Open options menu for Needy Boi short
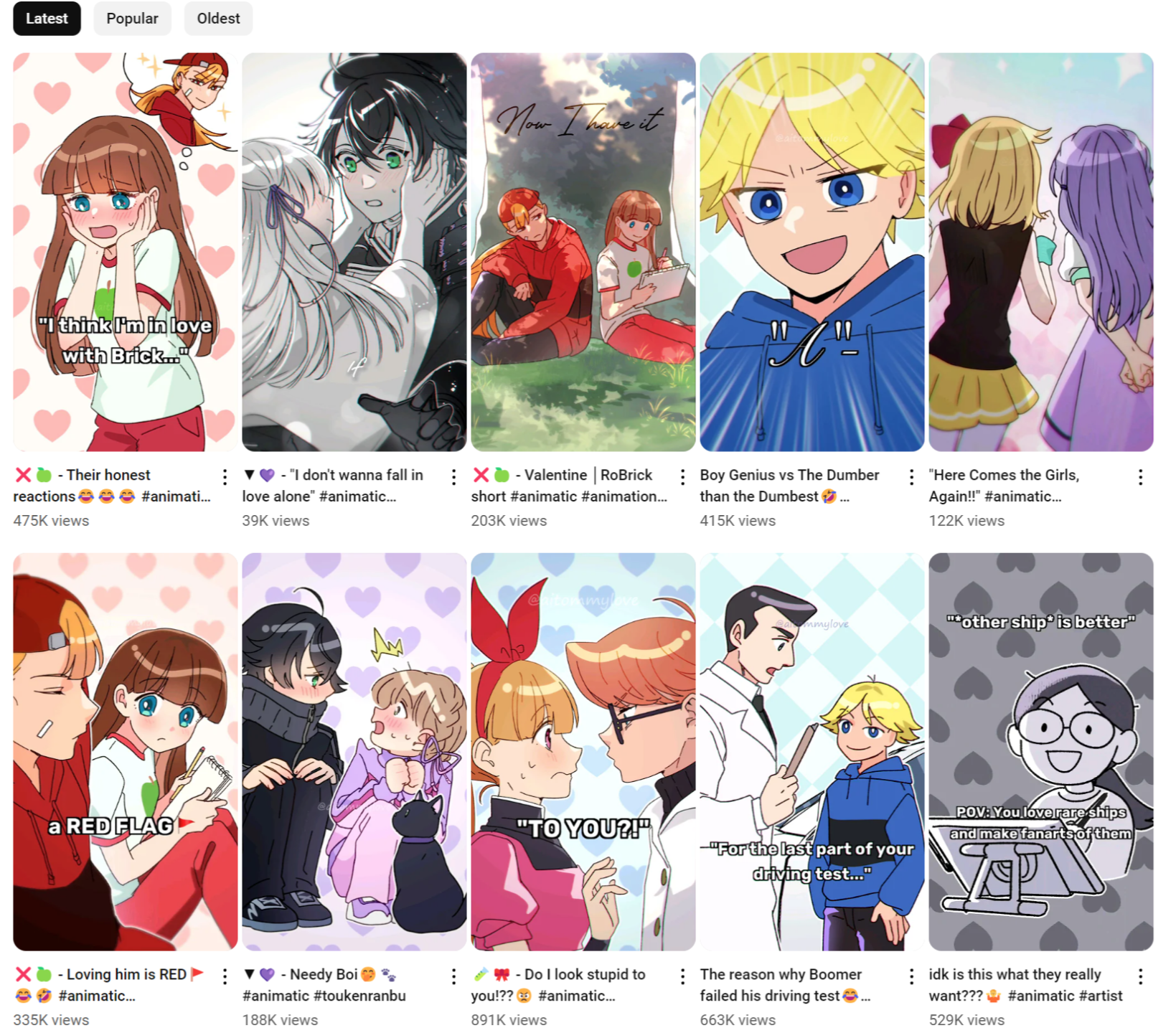Viewport: 1176px width, 1033px height. [453, 976]
